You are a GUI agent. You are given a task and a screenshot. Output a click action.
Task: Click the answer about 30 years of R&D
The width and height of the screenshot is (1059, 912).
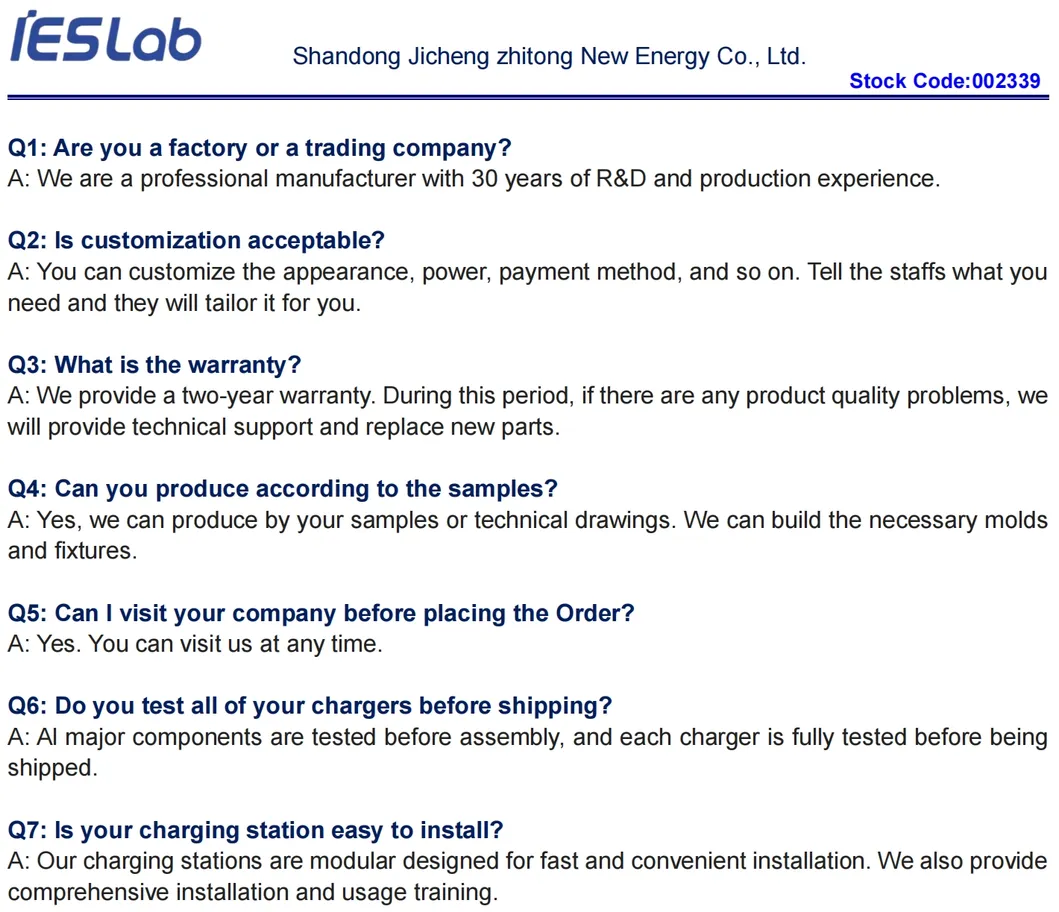(x=473, y=180)
